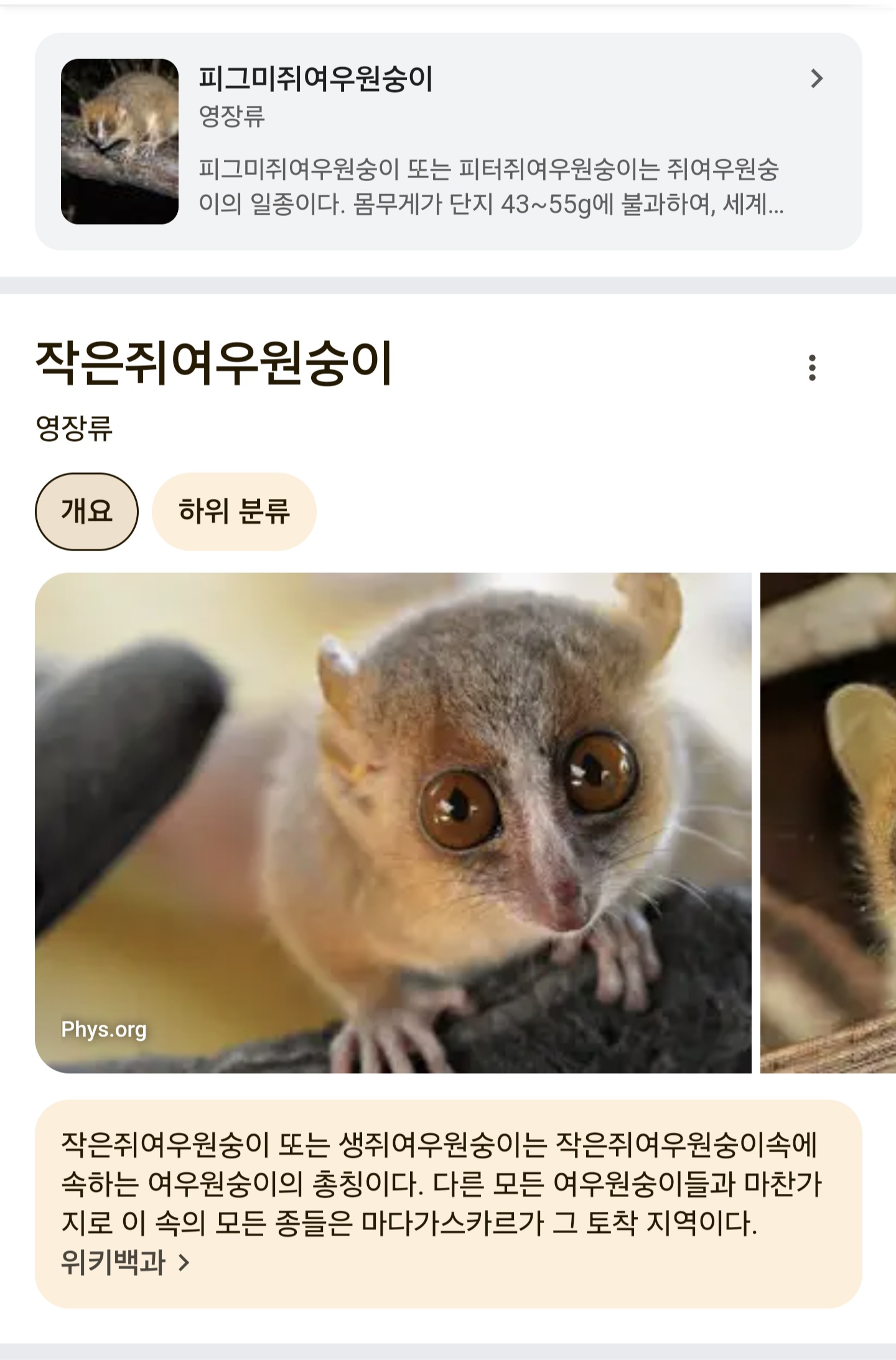
Task: Tap the chevron next to 위키백과
Action: click(184, 1262)
